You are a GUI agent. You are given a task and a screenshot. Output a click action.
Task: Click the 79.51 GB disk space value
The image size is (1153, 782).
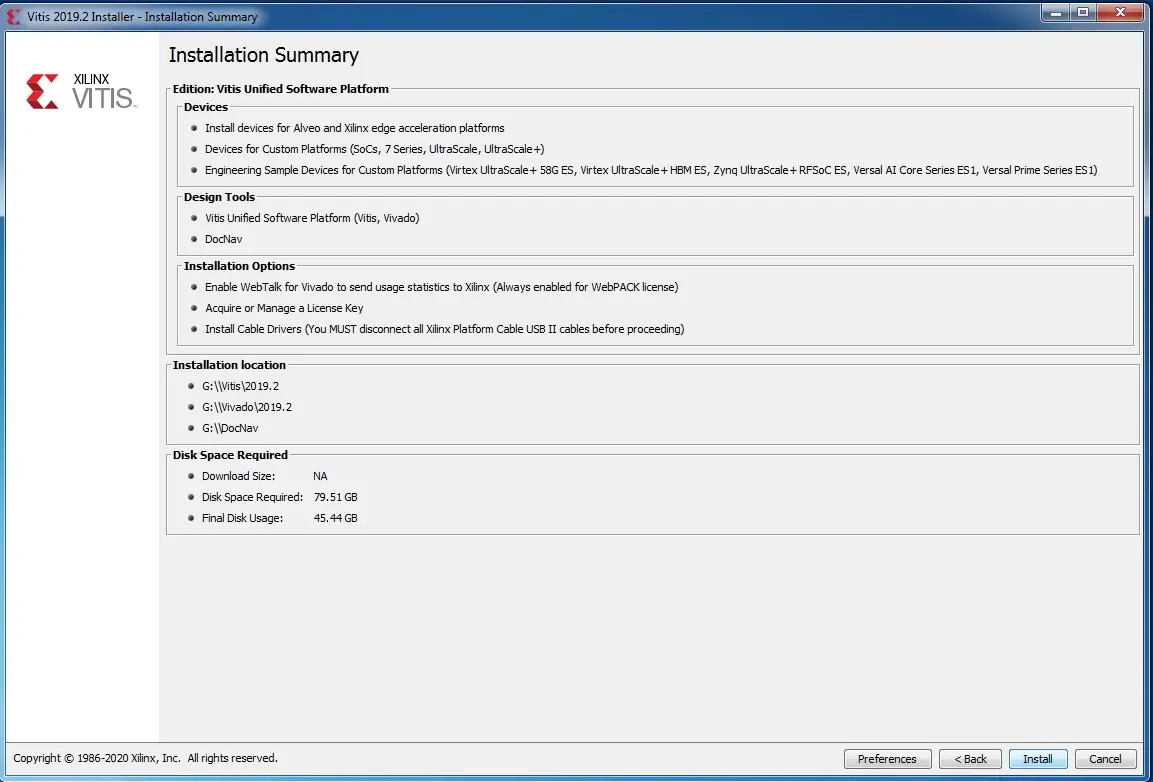point(335,497)
